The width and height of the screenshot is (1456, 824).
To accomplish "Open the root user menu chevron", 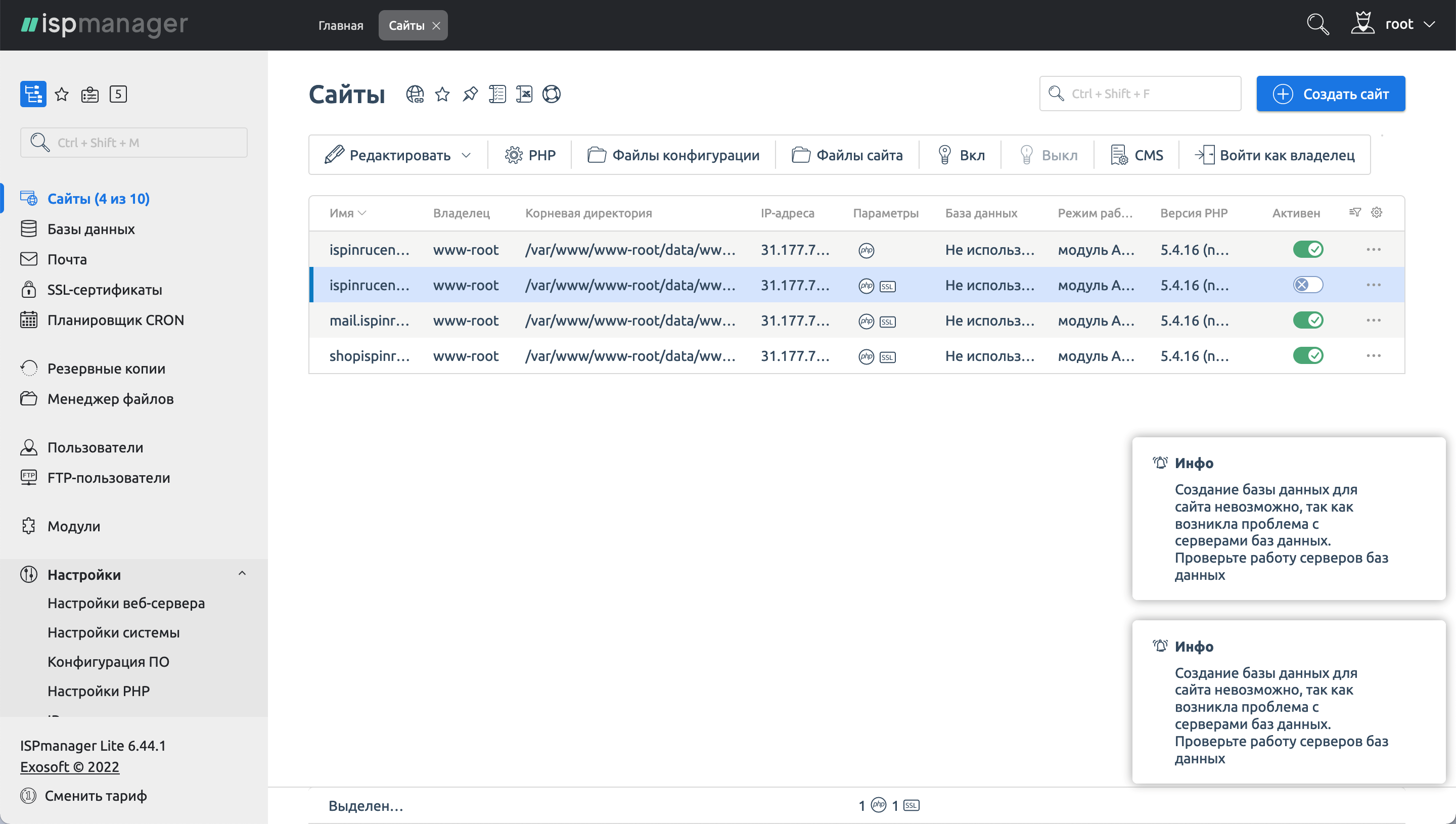I will pyautogui.click(x=1429, y=24).
